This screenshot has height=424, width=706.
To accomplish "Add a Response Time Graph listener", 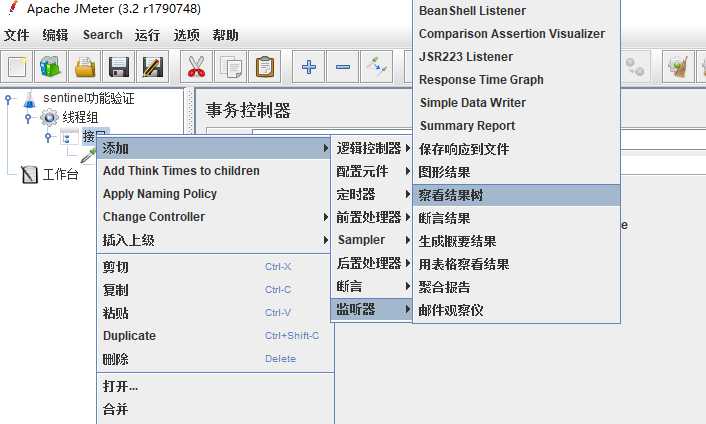I will (516, 80).
